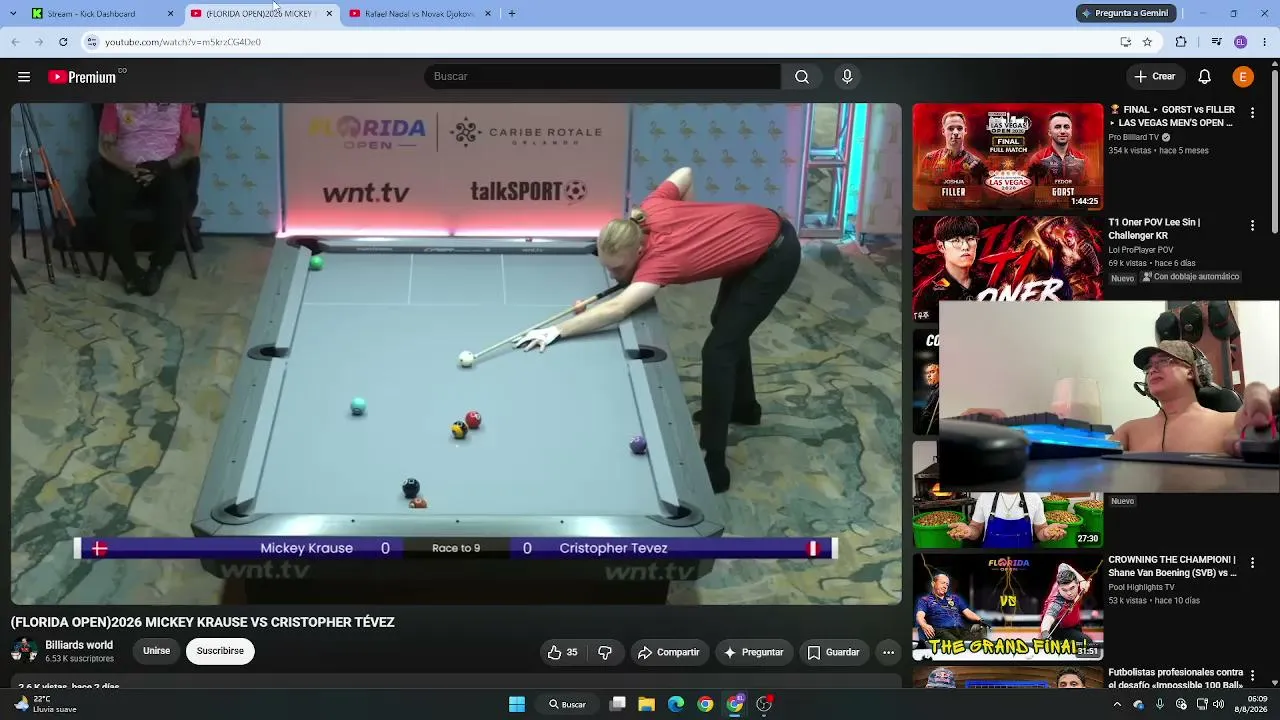Open the Billiards world channel avatar
This screenshot has width=1280, height=720.
(24, 651)
